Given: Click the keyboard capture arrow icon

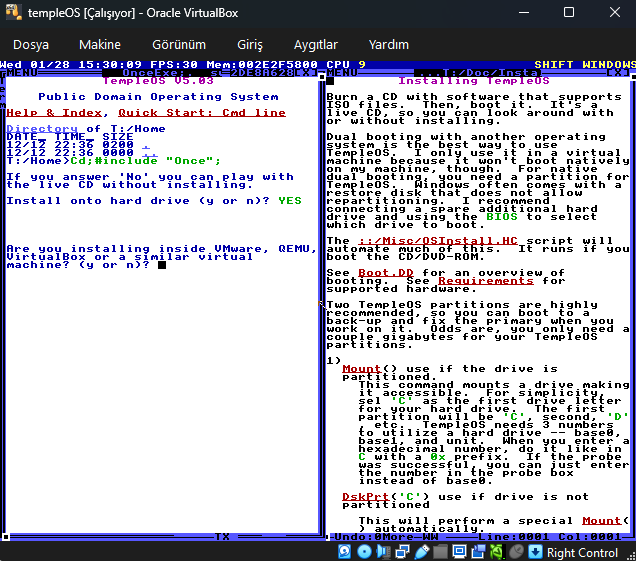Looking at the screenshot, I should [x=535, y=552].
